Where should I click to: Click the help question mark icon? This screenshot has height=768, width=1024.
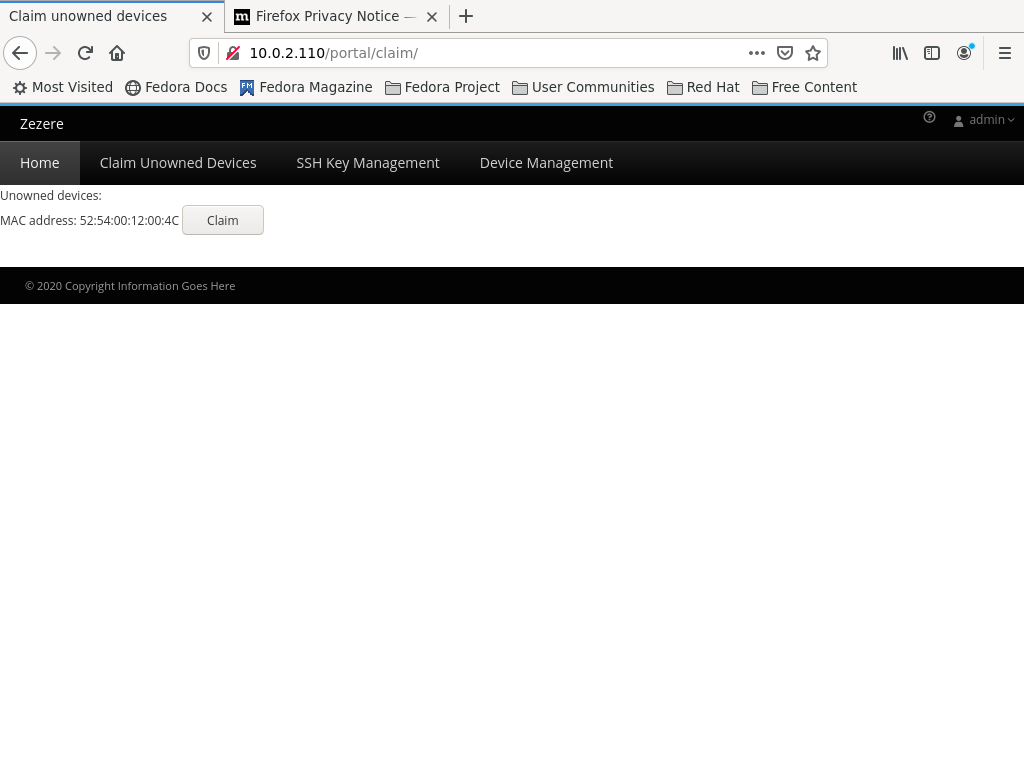(x=929, y=118)
